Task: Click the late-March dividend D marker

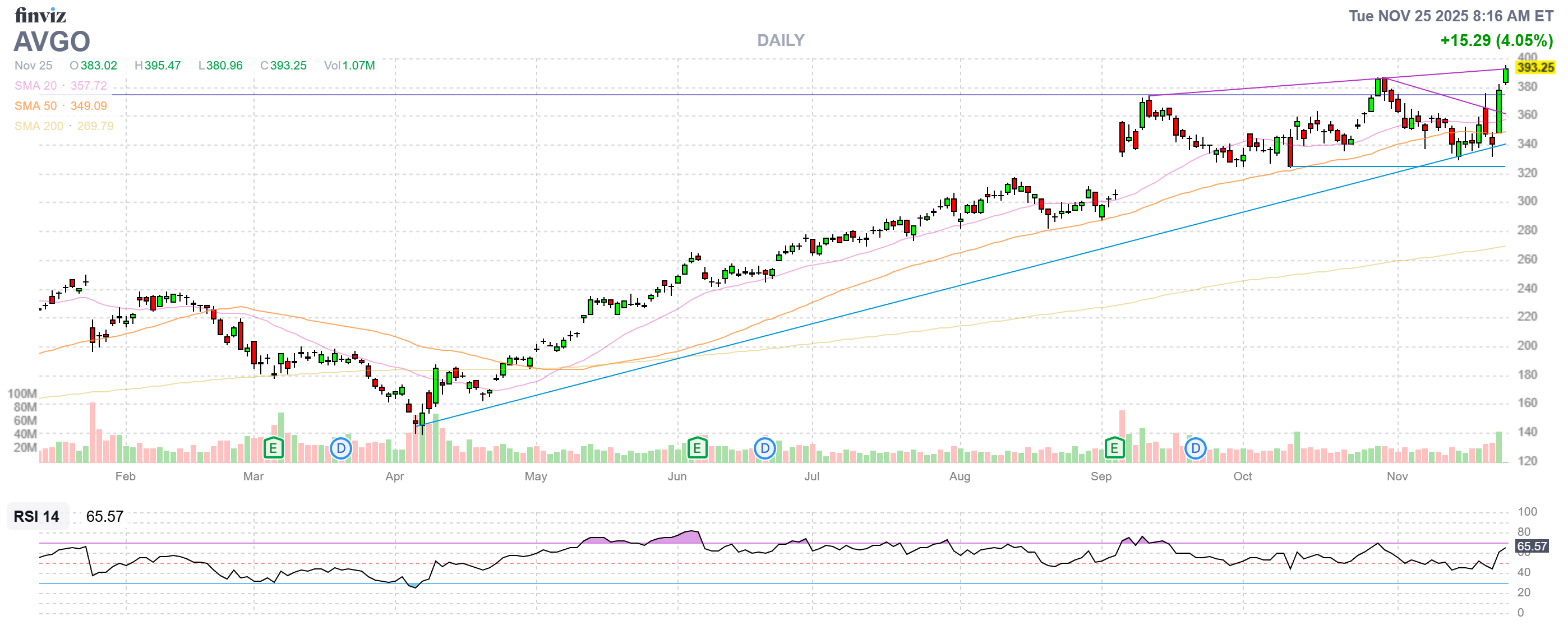Action: click(x=341, y=449)
